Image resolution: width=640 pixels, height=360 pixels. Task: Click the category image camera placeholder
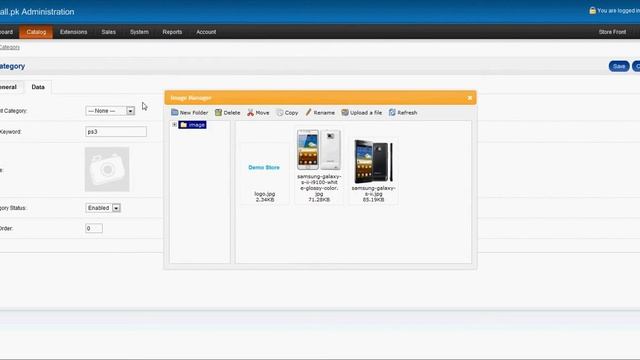point(107,169)
